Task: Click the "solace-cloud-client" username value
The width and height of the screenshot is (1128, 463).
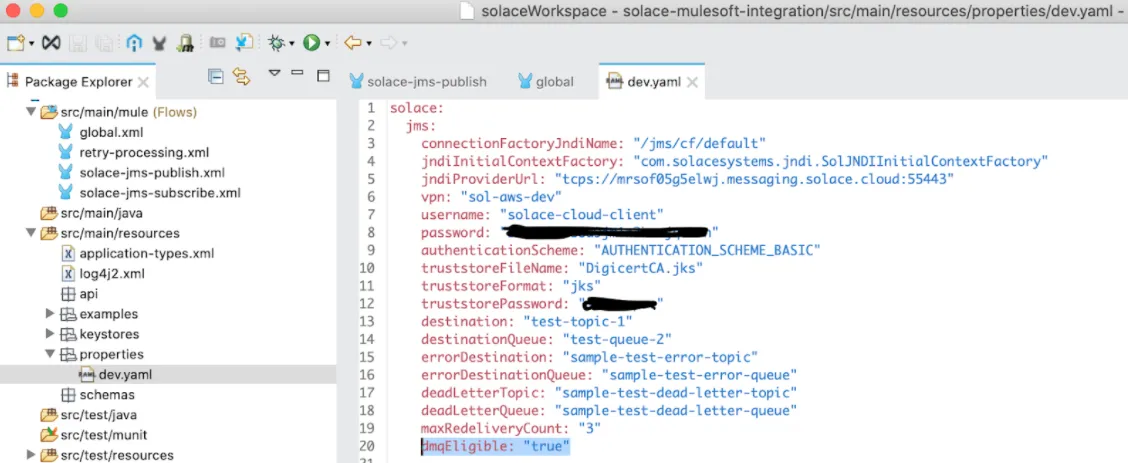Action: (582, 214)
